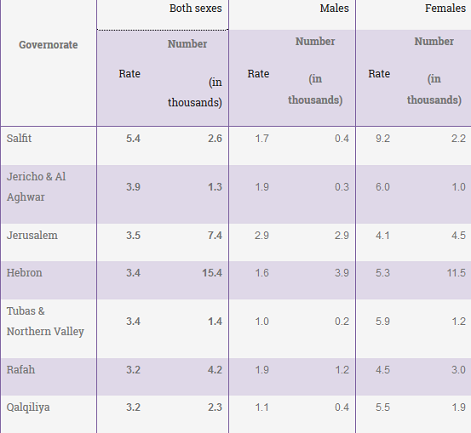Click the Governorate column header

[48, 45]
